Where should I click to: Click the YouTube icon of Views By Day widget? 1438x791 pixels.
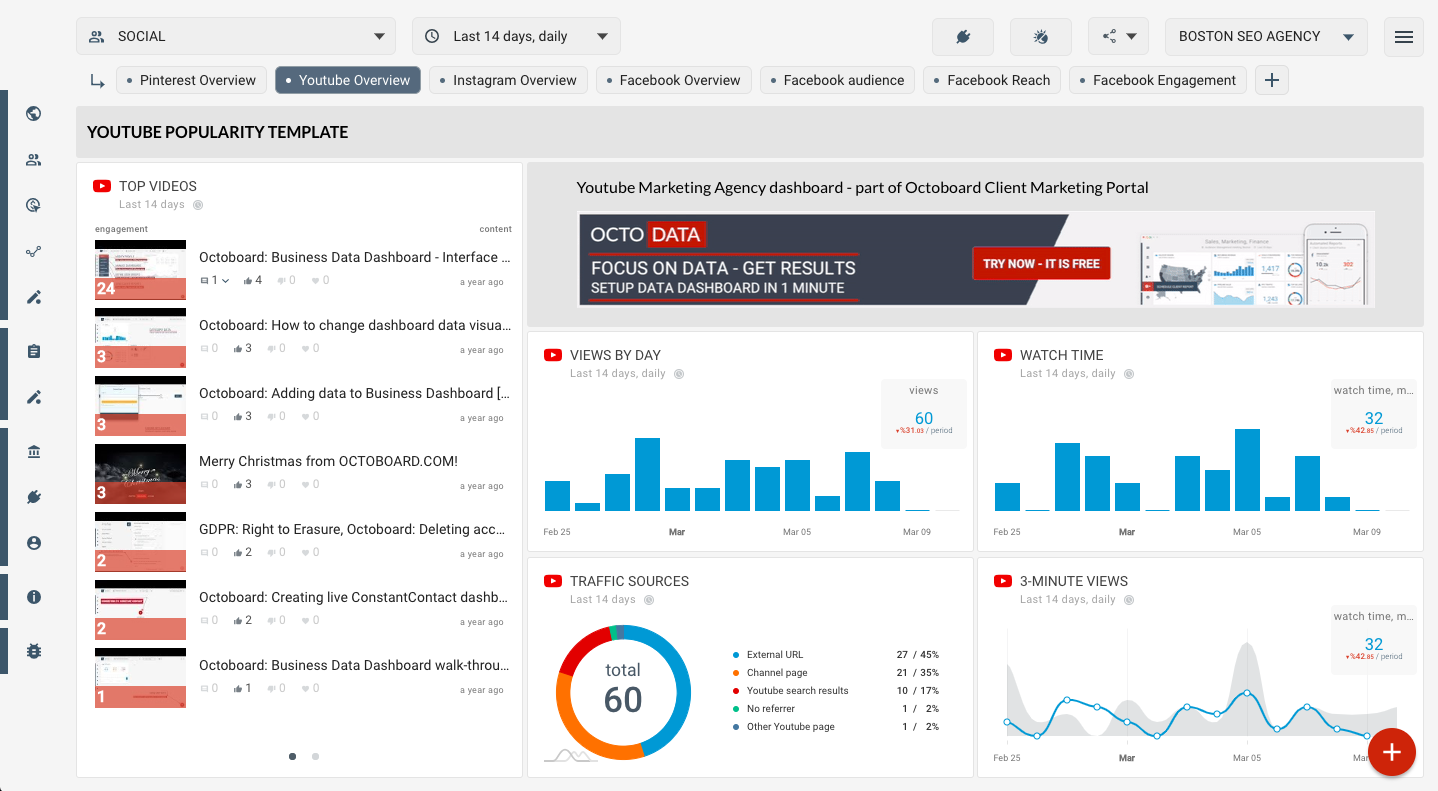553,355
